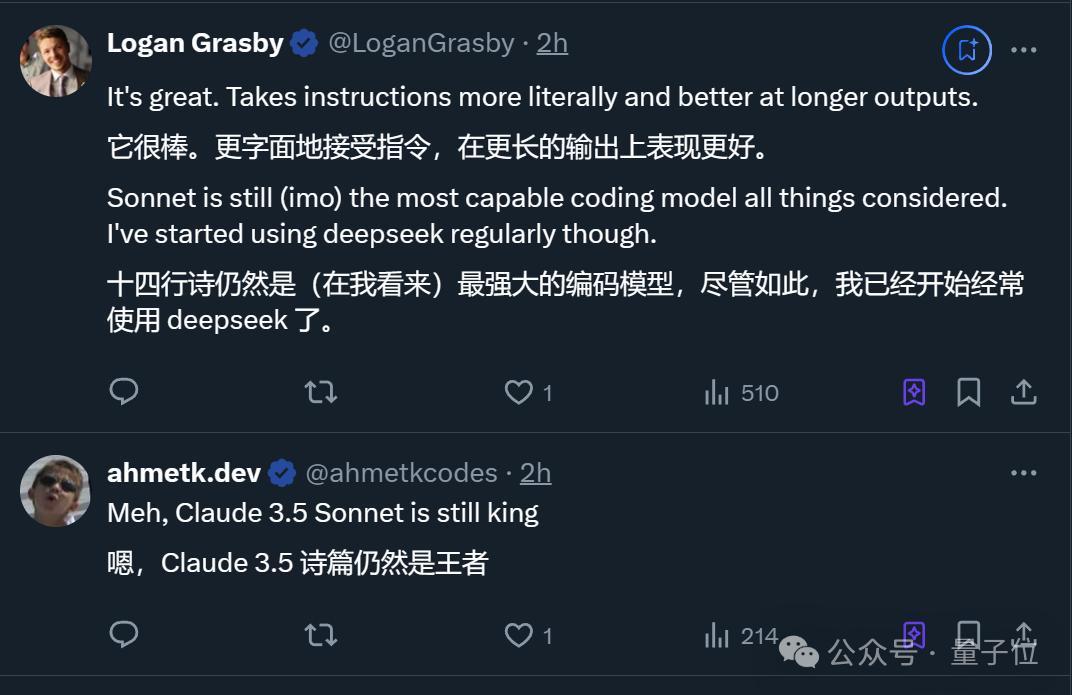The image size is (1072, 695).
Task: Like Logan Grasby's tweet
Action: [520, 392]
